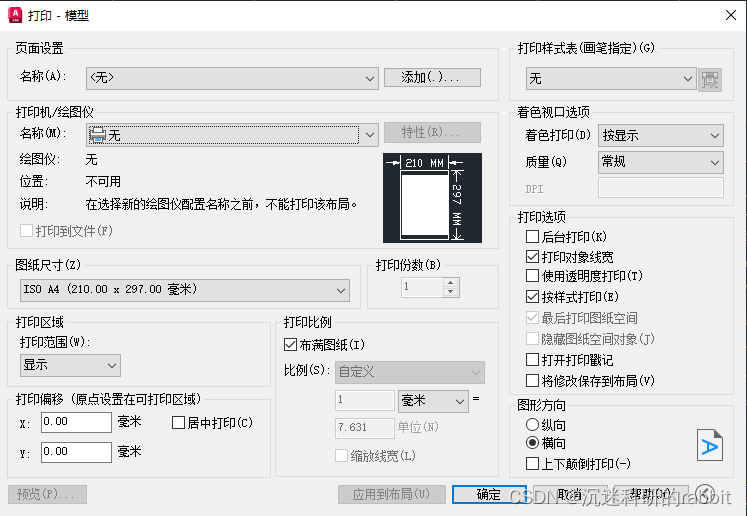The height and width of the screenshot is (516, 747).
Task: Open the printer 名称(M) dropdown
Action: pyautogui.click(x=232, y=135)
